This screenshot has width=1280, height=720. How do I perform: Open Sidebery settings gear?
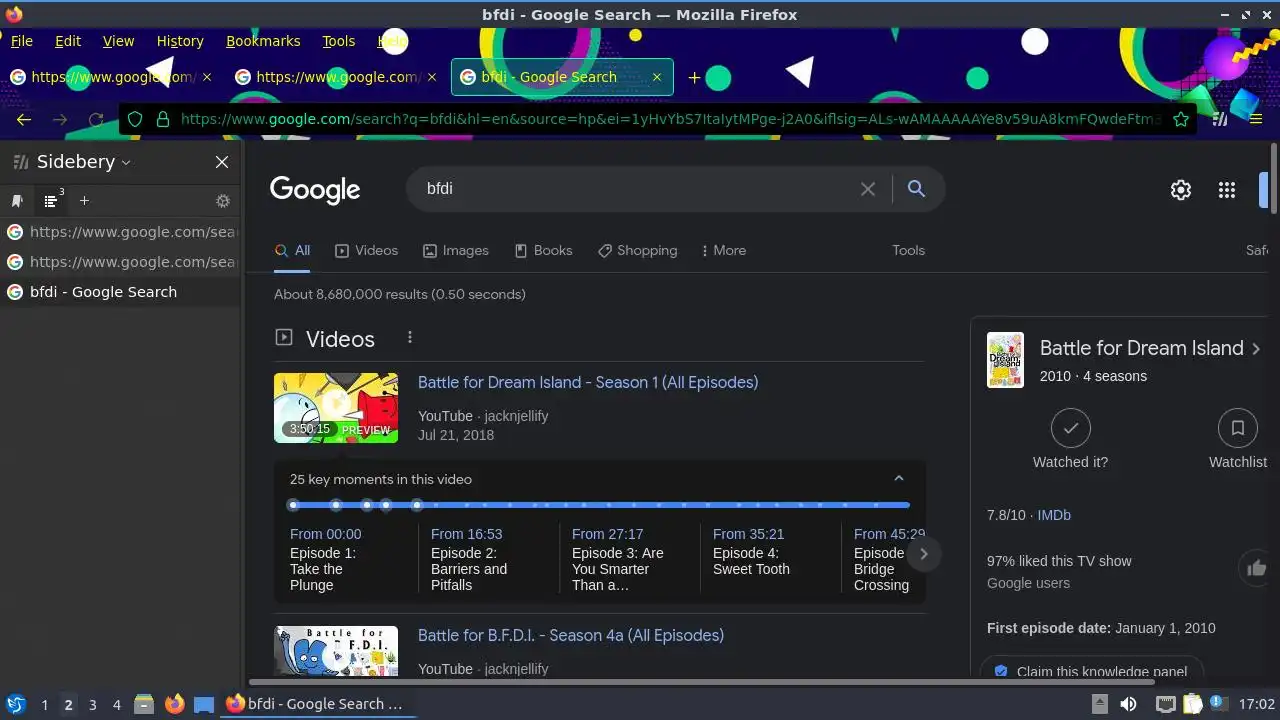tap(223, 201)
